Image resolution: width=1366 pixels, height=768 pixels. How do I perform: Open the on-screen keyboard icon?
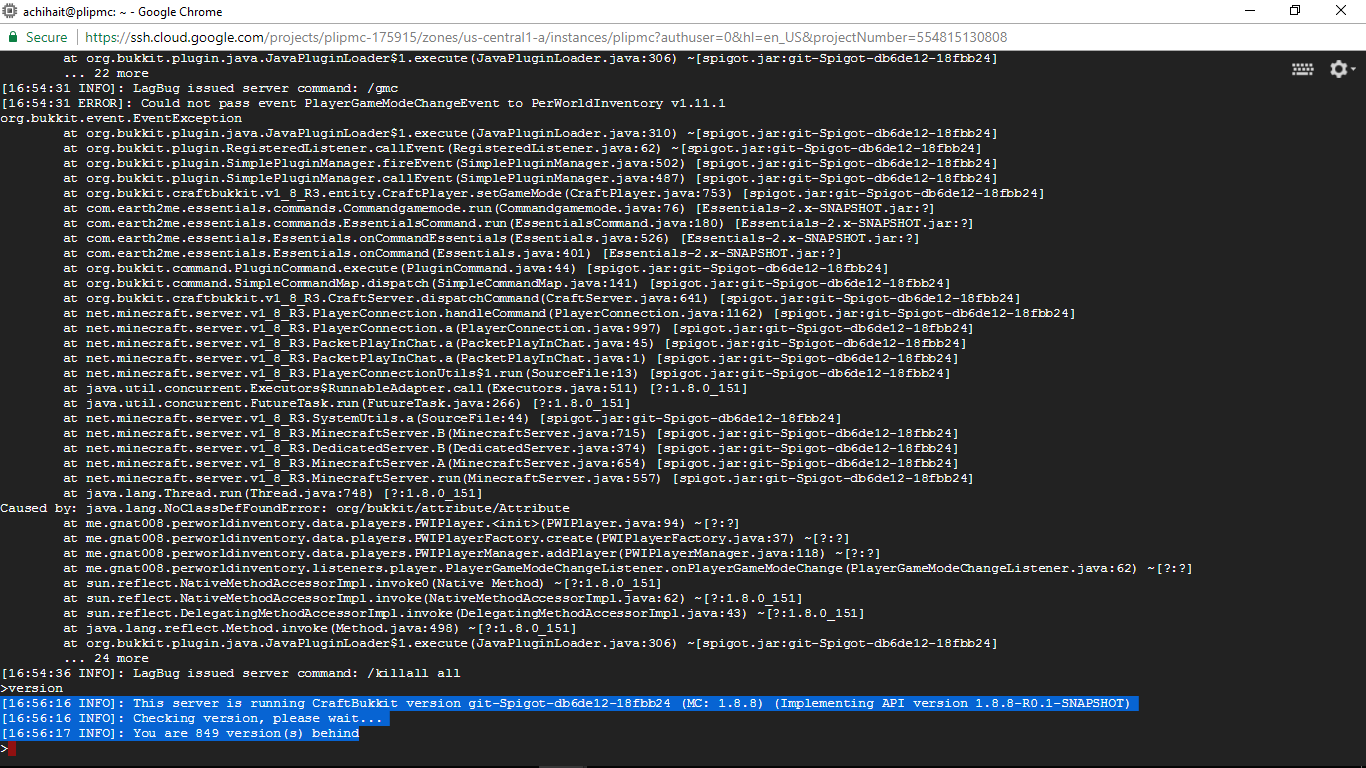(1302, 69)
